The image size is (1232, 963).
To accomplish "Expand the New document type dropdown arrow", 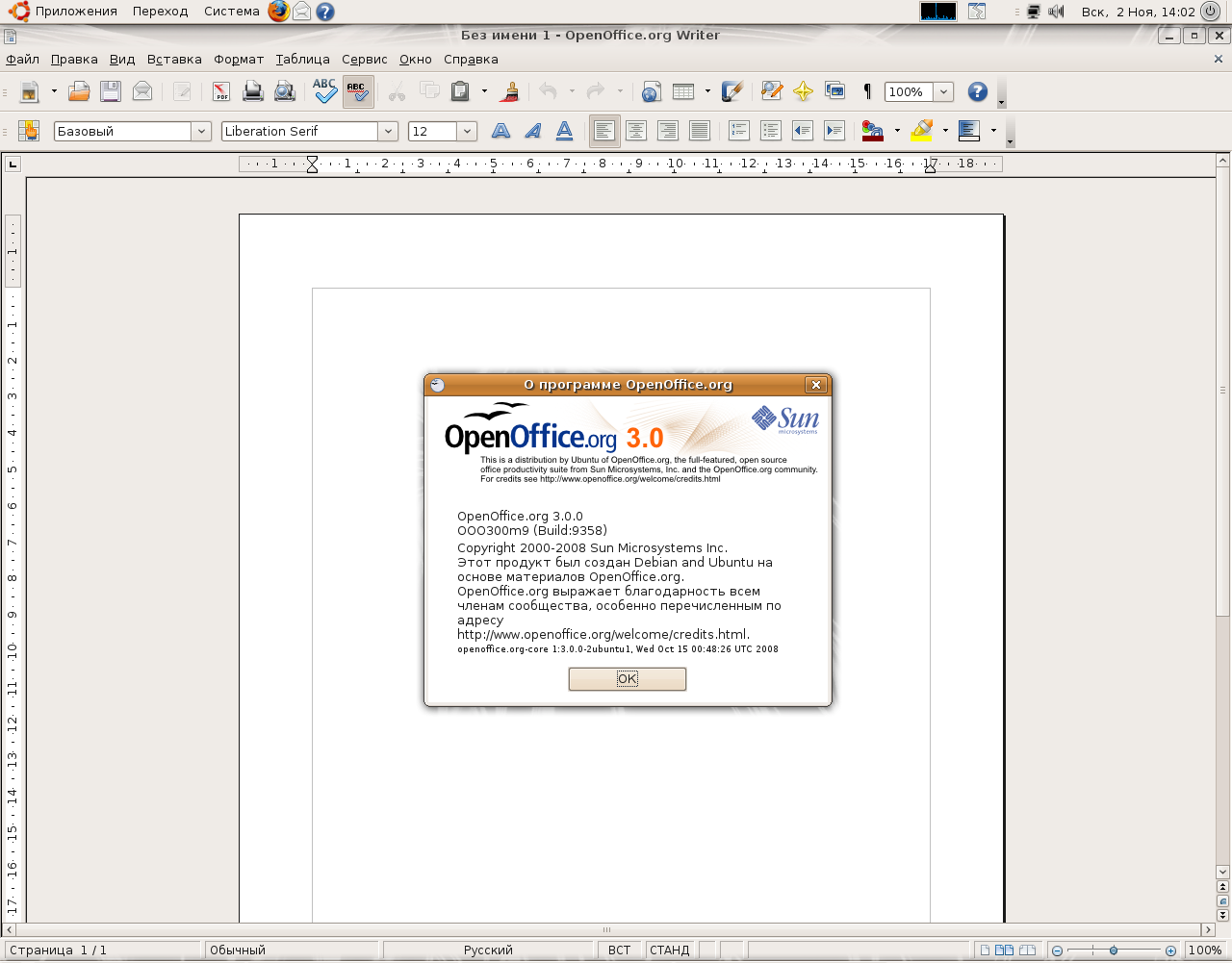I will [x=54, y=91].
